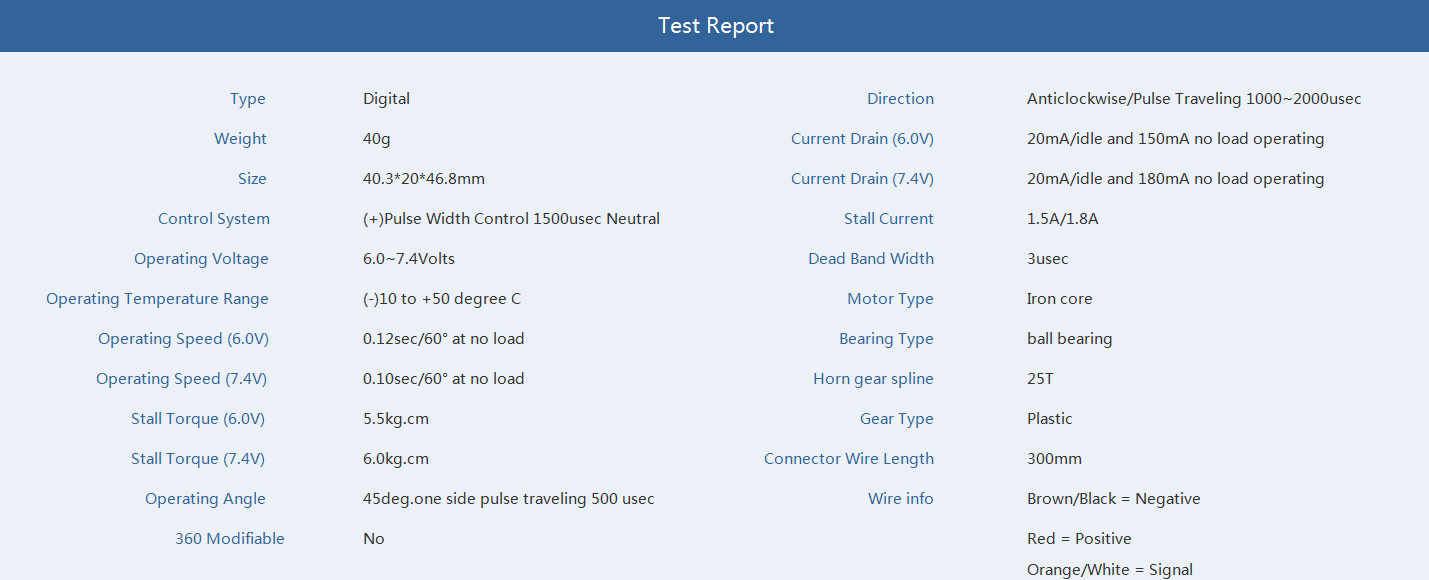Click the Direction label
1429x580 pixels.
pos(900,99)
